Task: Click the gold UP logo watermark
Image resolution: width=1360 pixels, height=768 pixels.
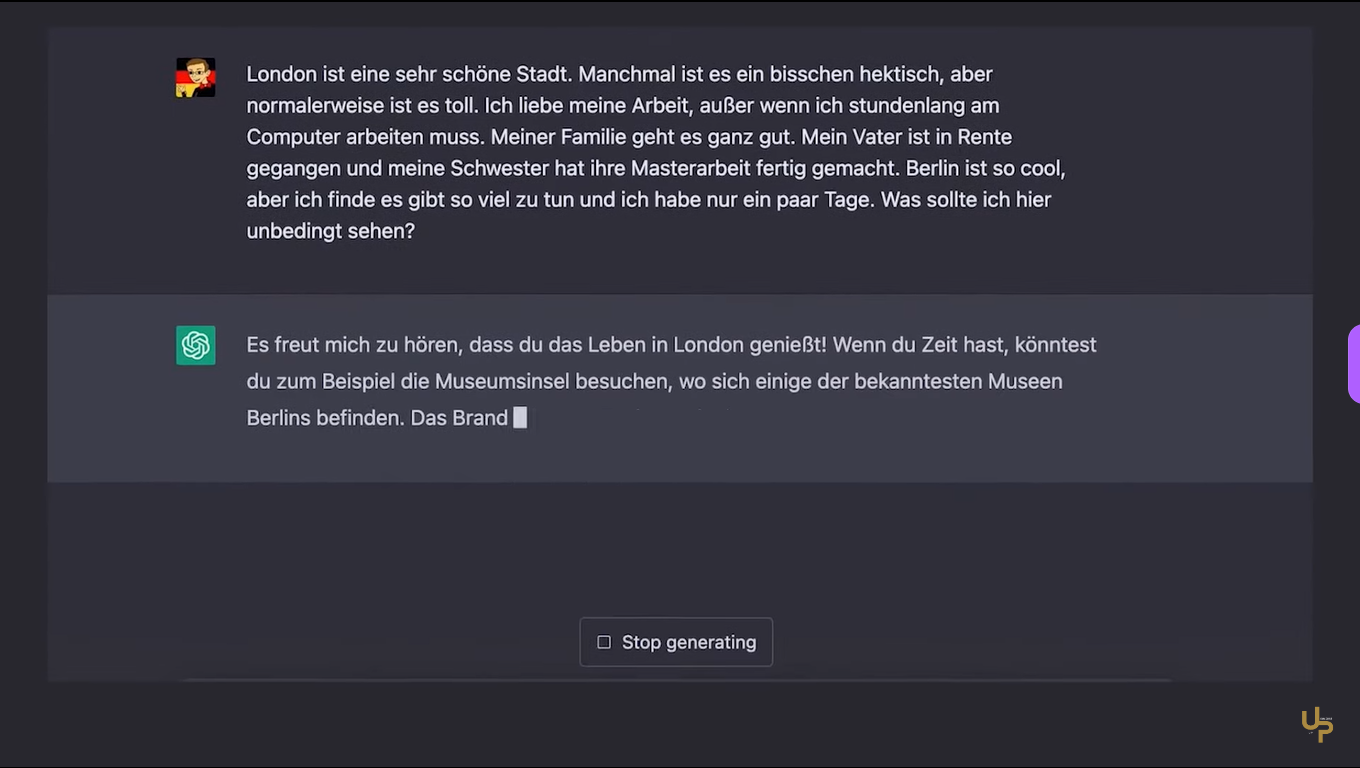Action: pyautogui.click(x=1317, y=724)
